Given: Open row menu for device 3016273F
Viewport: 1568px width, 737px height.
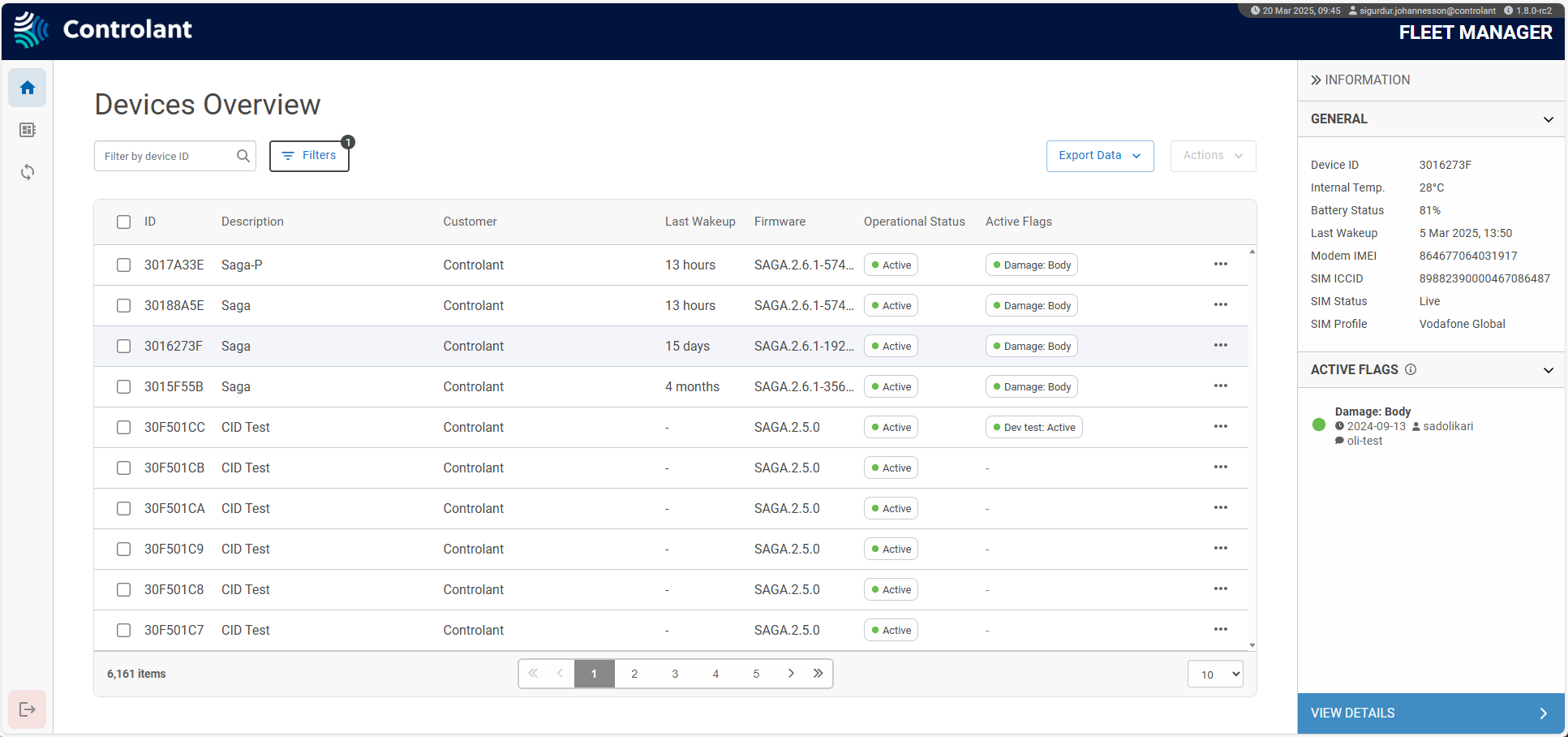Looking at the screenshot, I should (1221, 346).
